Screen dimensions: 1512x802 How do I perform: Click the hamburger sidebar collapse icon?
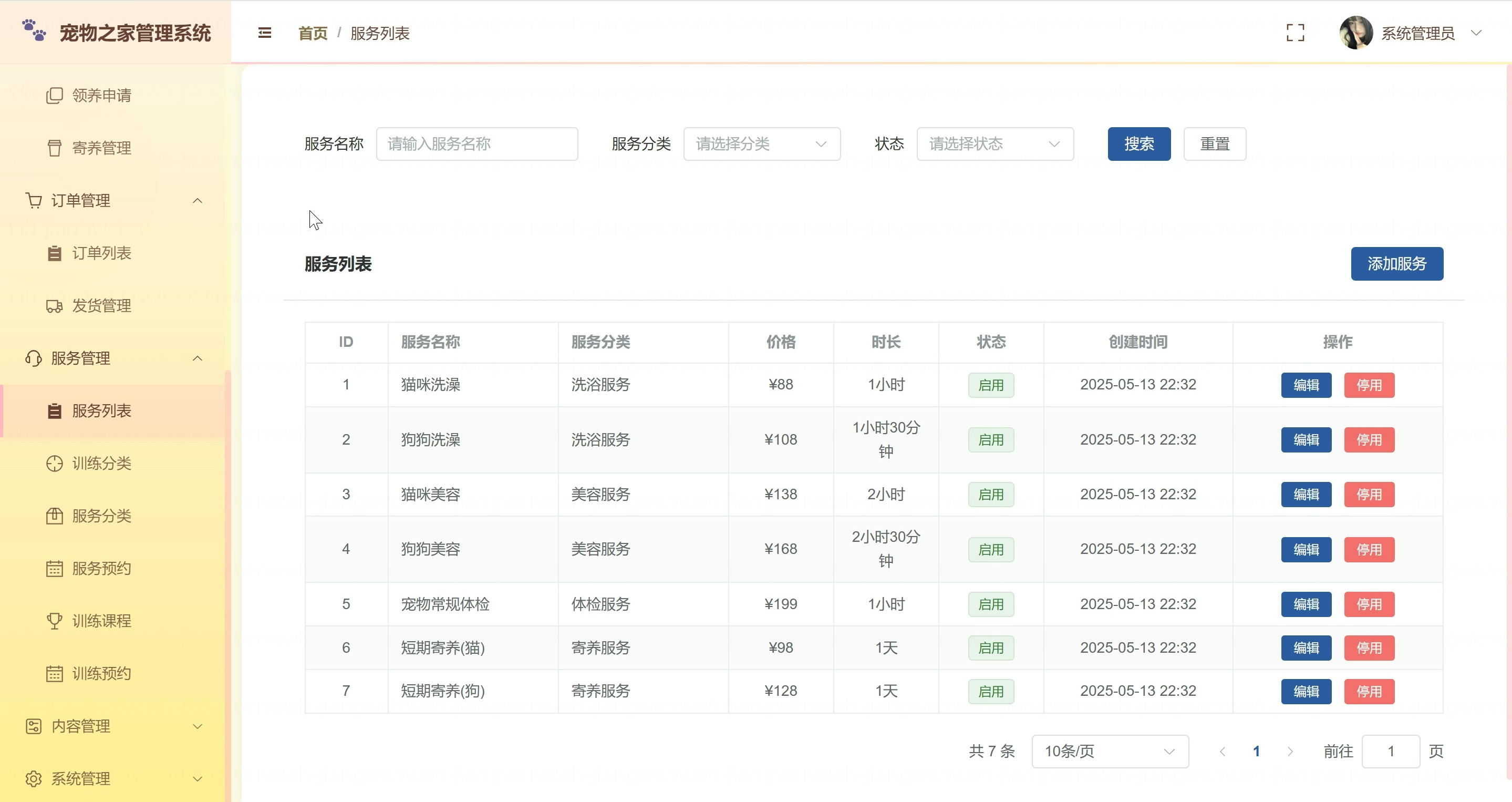click(x=265, y=33)
